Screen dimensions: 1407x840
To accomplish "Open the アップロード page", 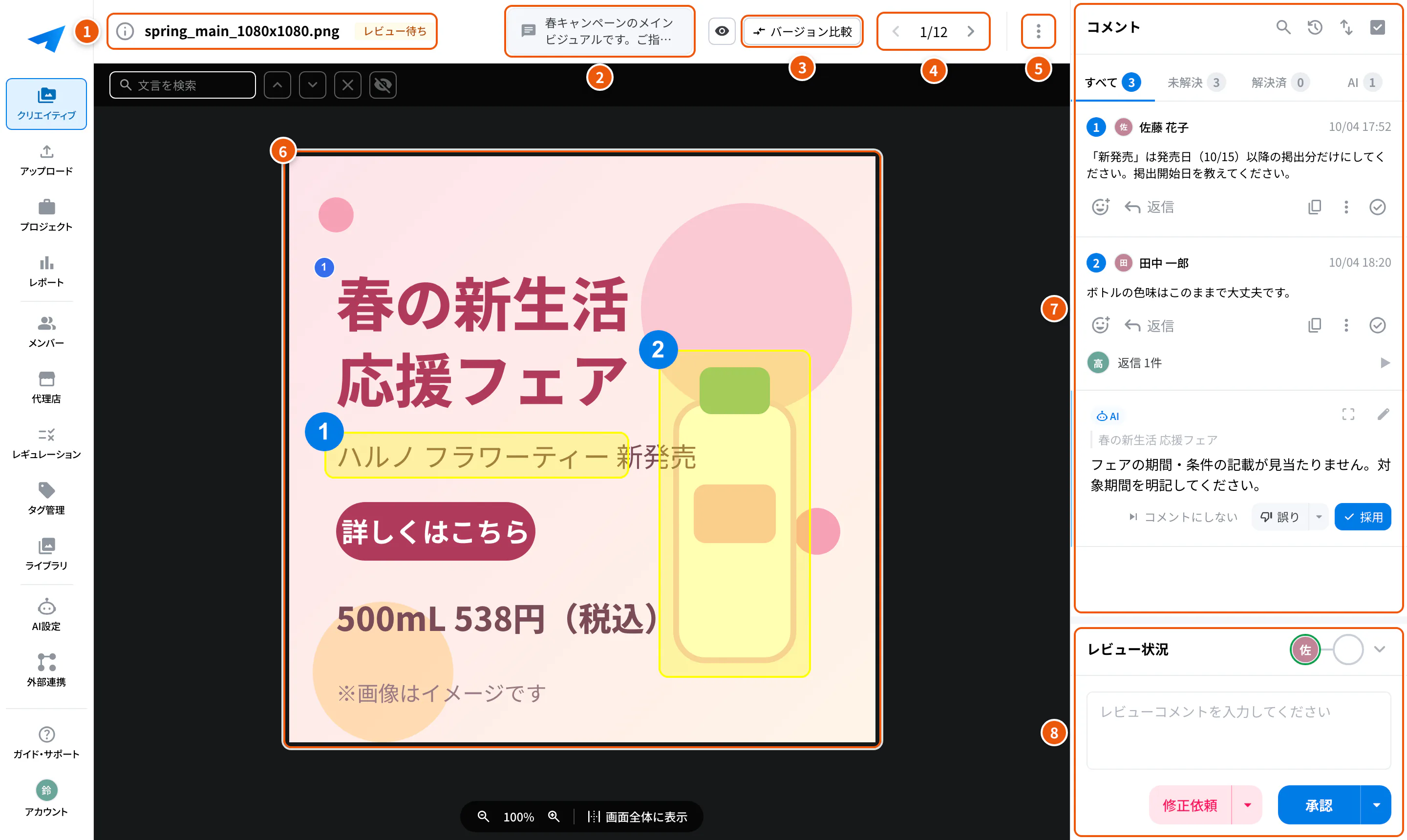I will click(x=46, y=160).
